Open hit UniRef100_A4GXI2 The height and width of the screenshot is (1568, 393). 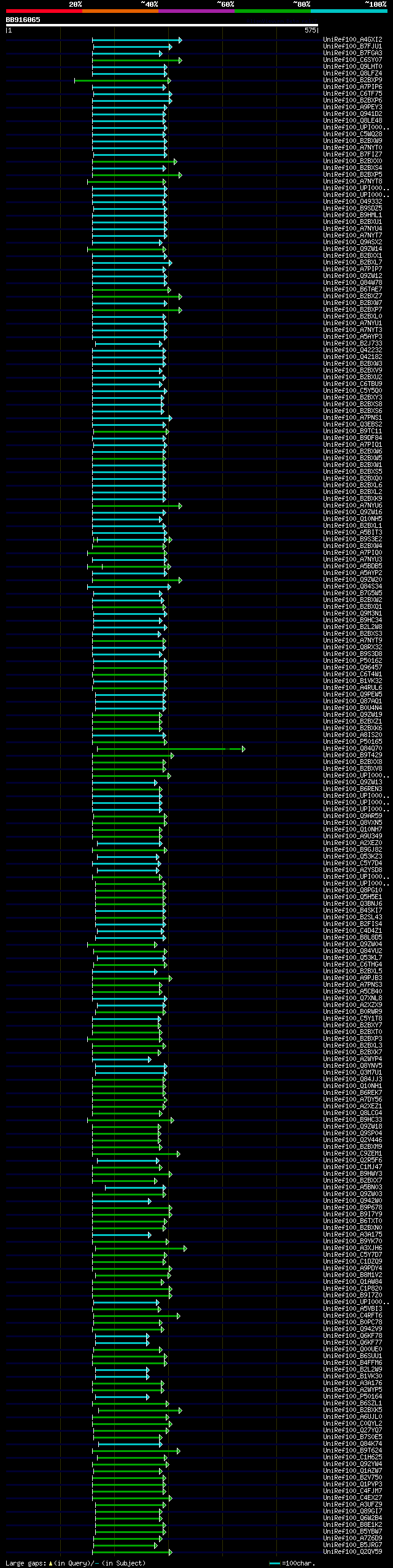click(352, 40)
